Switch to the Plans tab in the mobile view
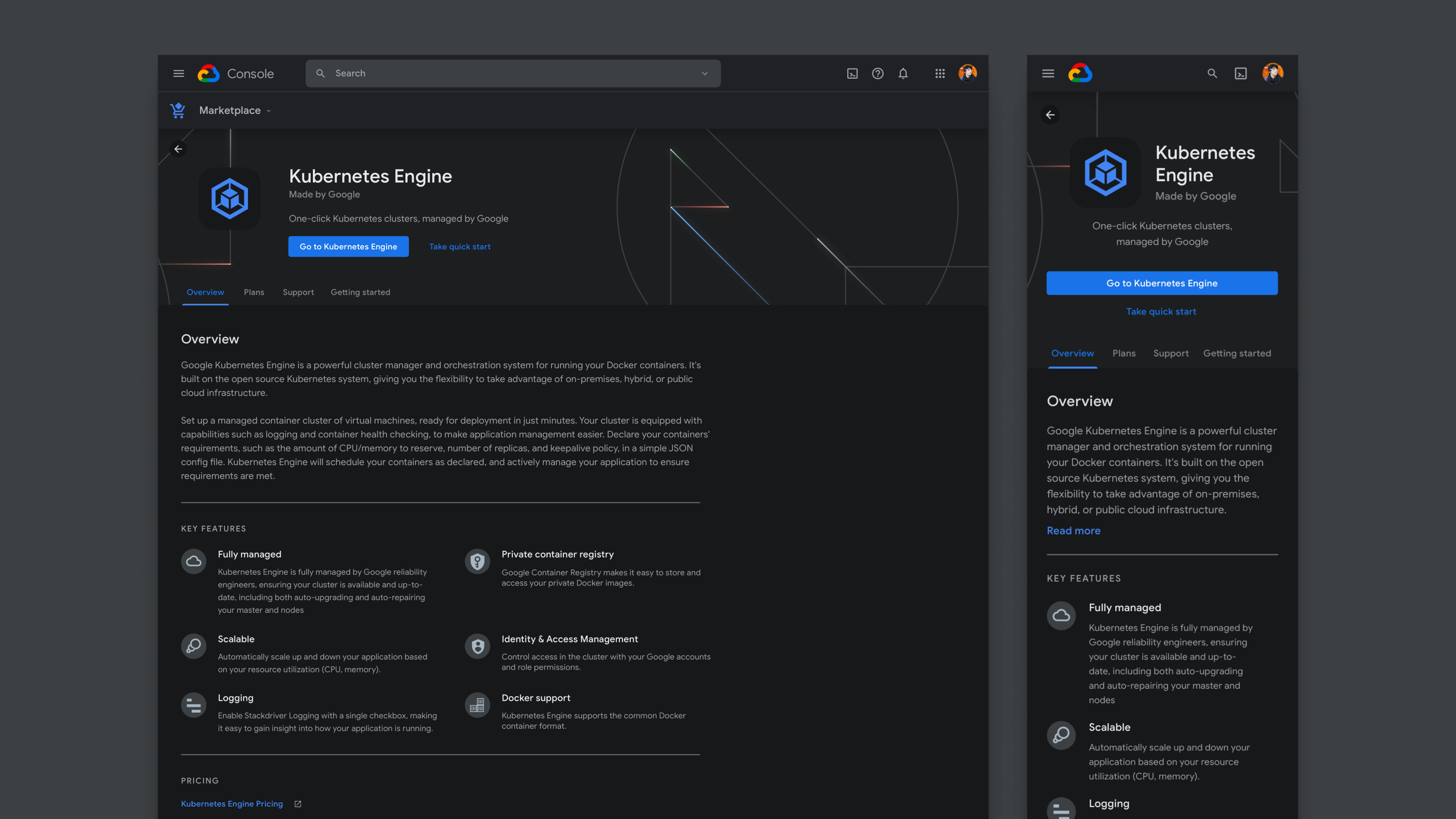 tap(1124, 353)
